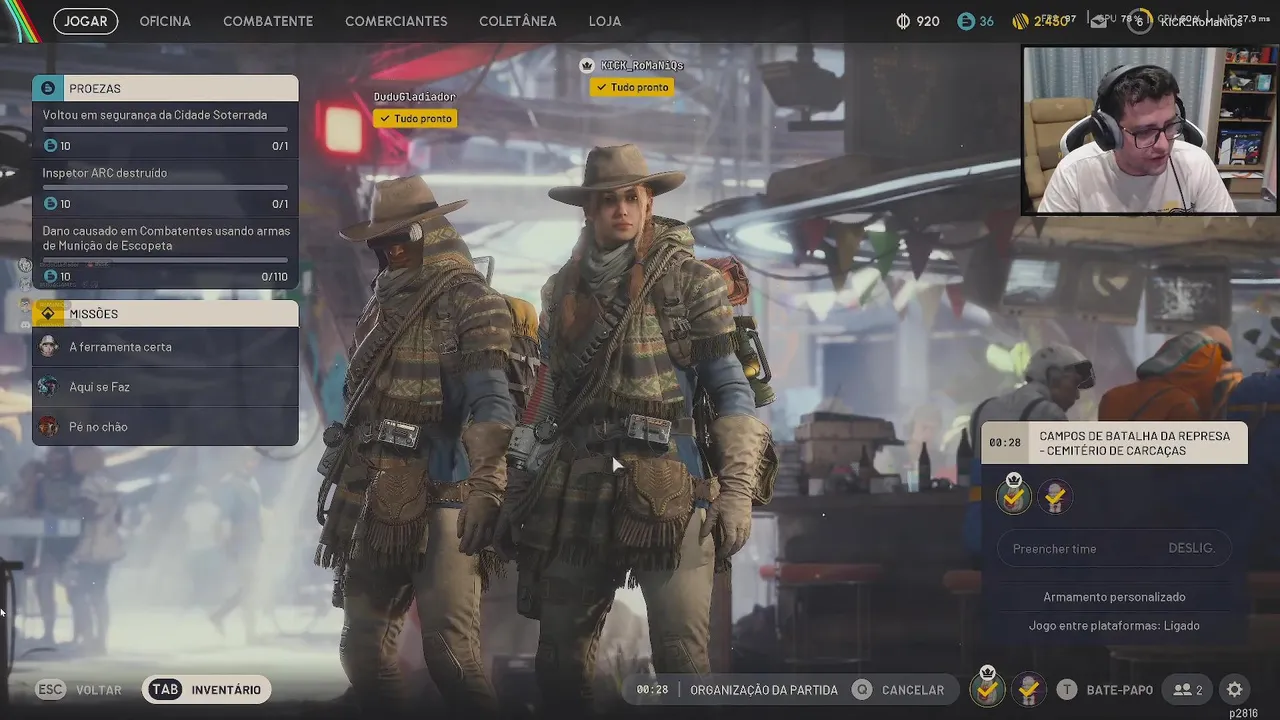Click reward token icon for the shotgun damage feat
The image size is (1280, 720).
click(50, 276)
